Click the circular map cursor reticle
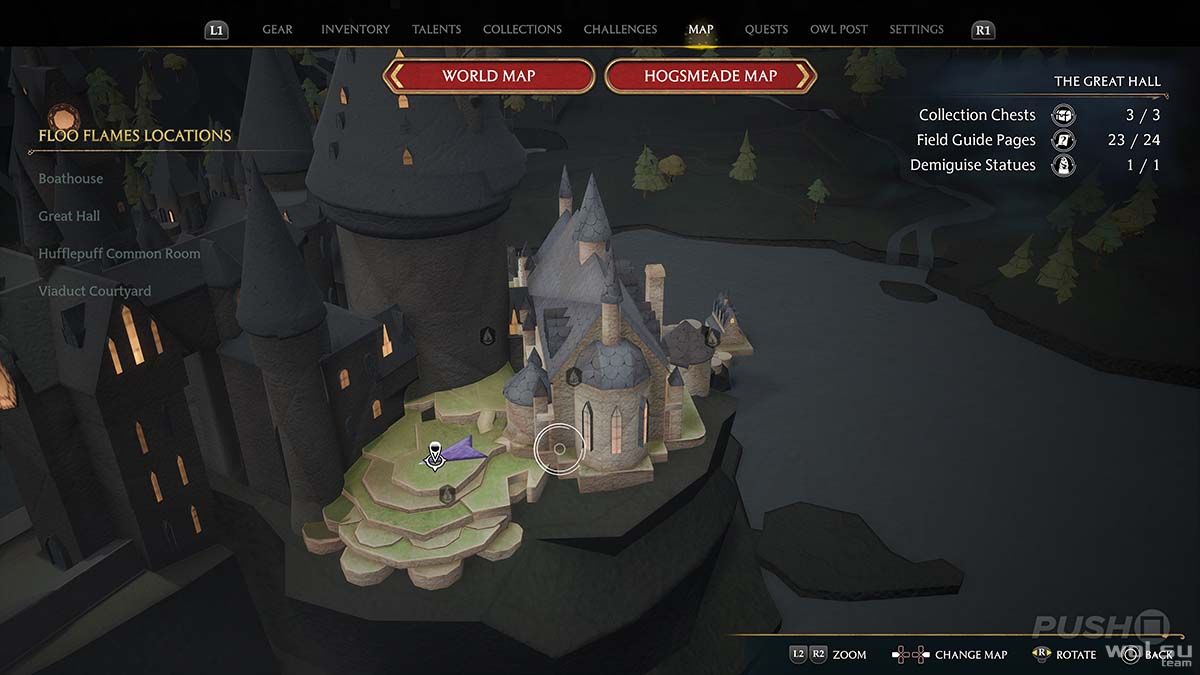 click(x=559, y=449)
